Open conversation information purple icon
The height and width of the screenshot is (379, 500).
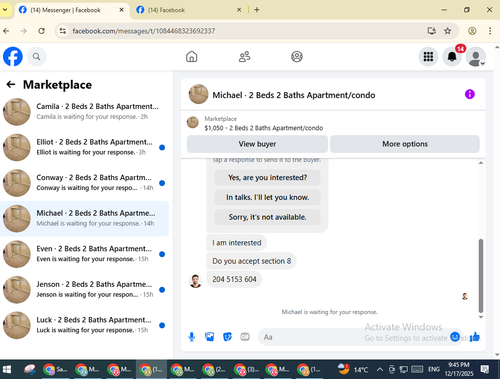tap(470, 94)
